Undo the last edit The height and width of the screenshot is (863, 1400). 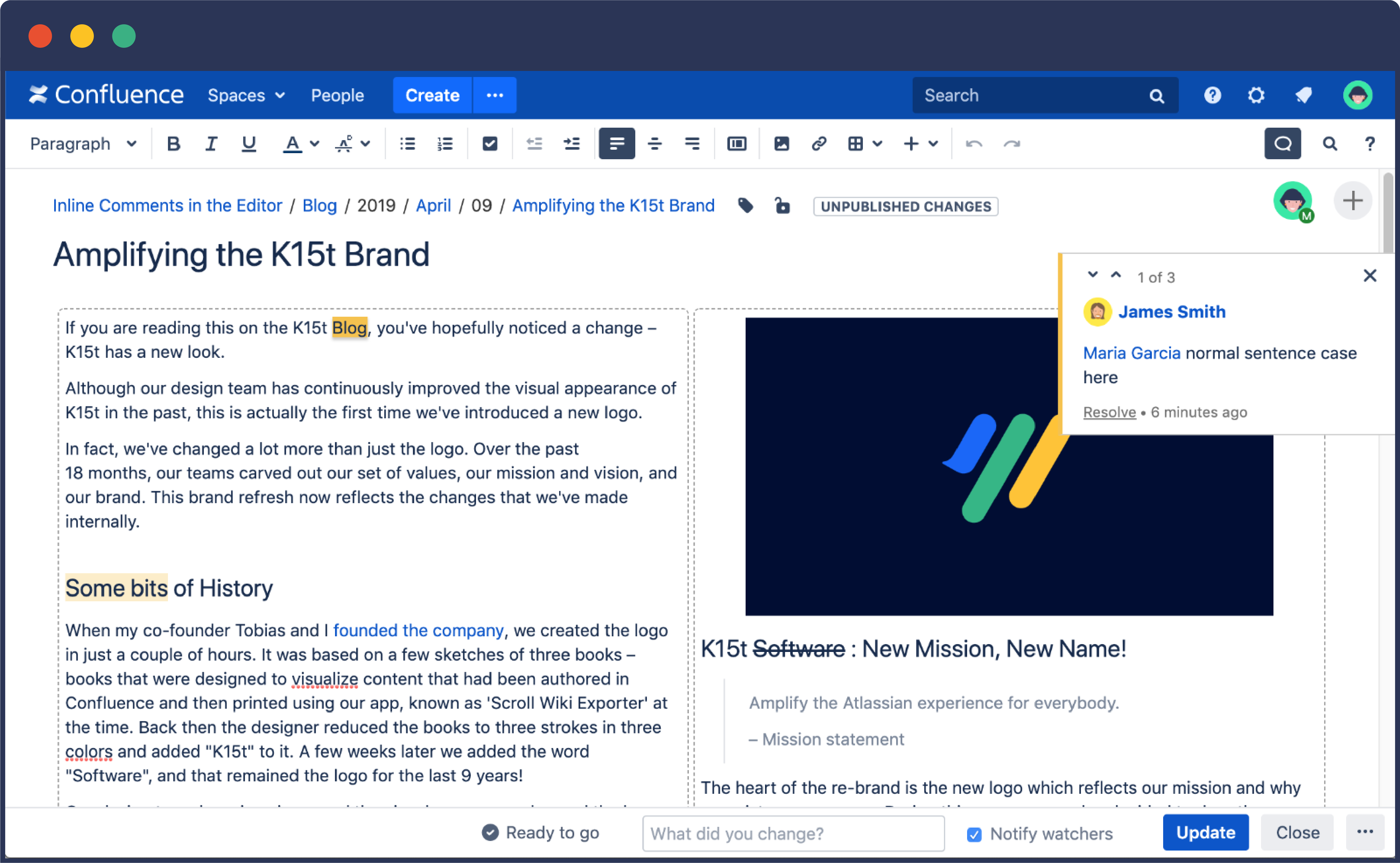pos(974,144)
